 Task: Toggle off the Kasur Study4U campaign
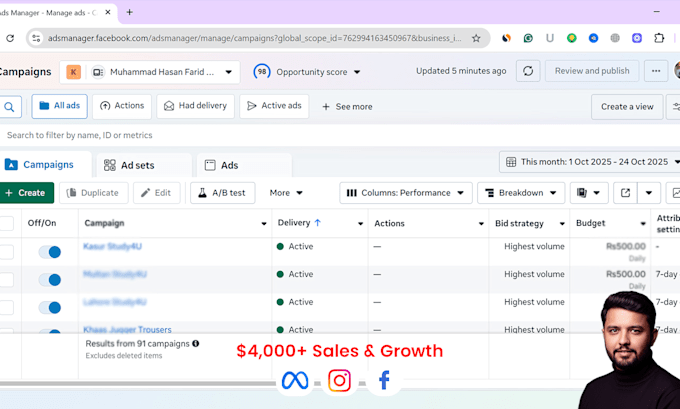click(50, 252)
